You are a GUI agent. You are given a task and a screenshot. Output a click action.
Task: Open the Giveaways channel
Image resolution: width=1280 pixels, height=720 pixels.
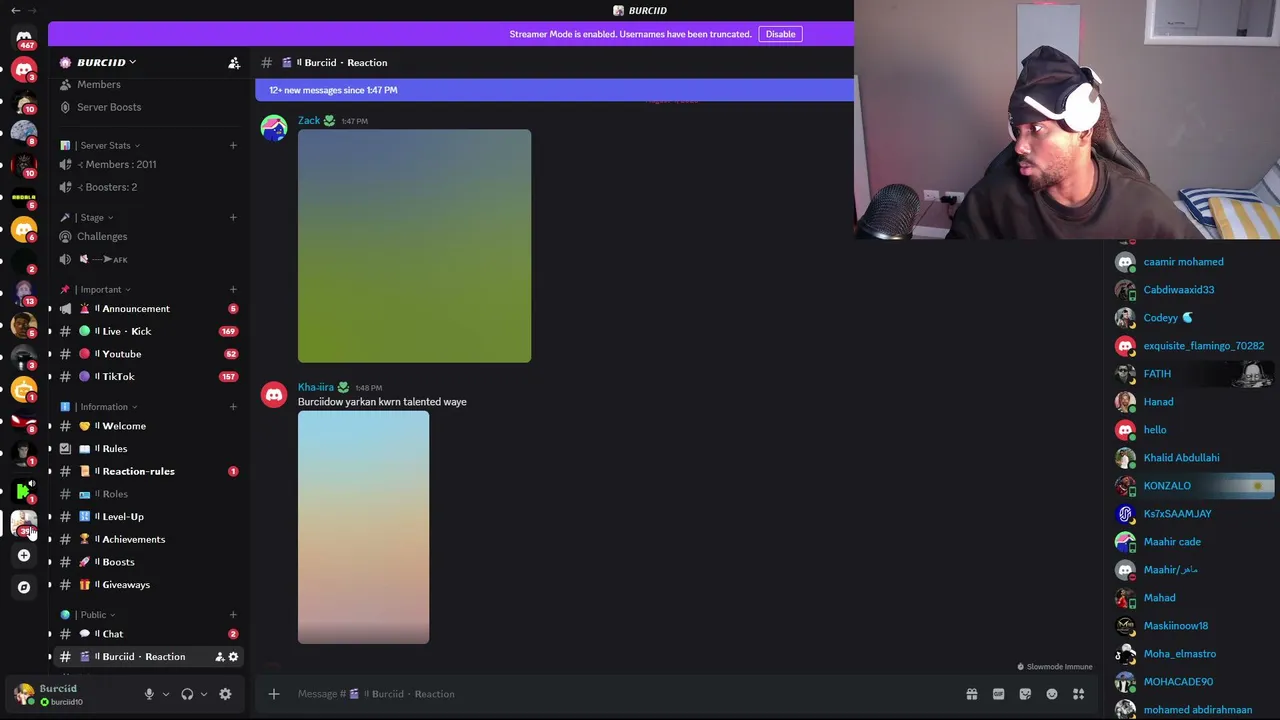click(x=148, y=585)
